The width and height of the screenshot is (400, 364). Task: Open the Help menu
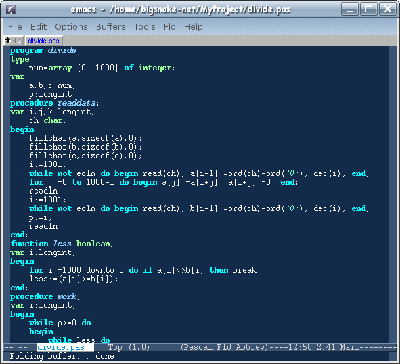tap(193, 27)
